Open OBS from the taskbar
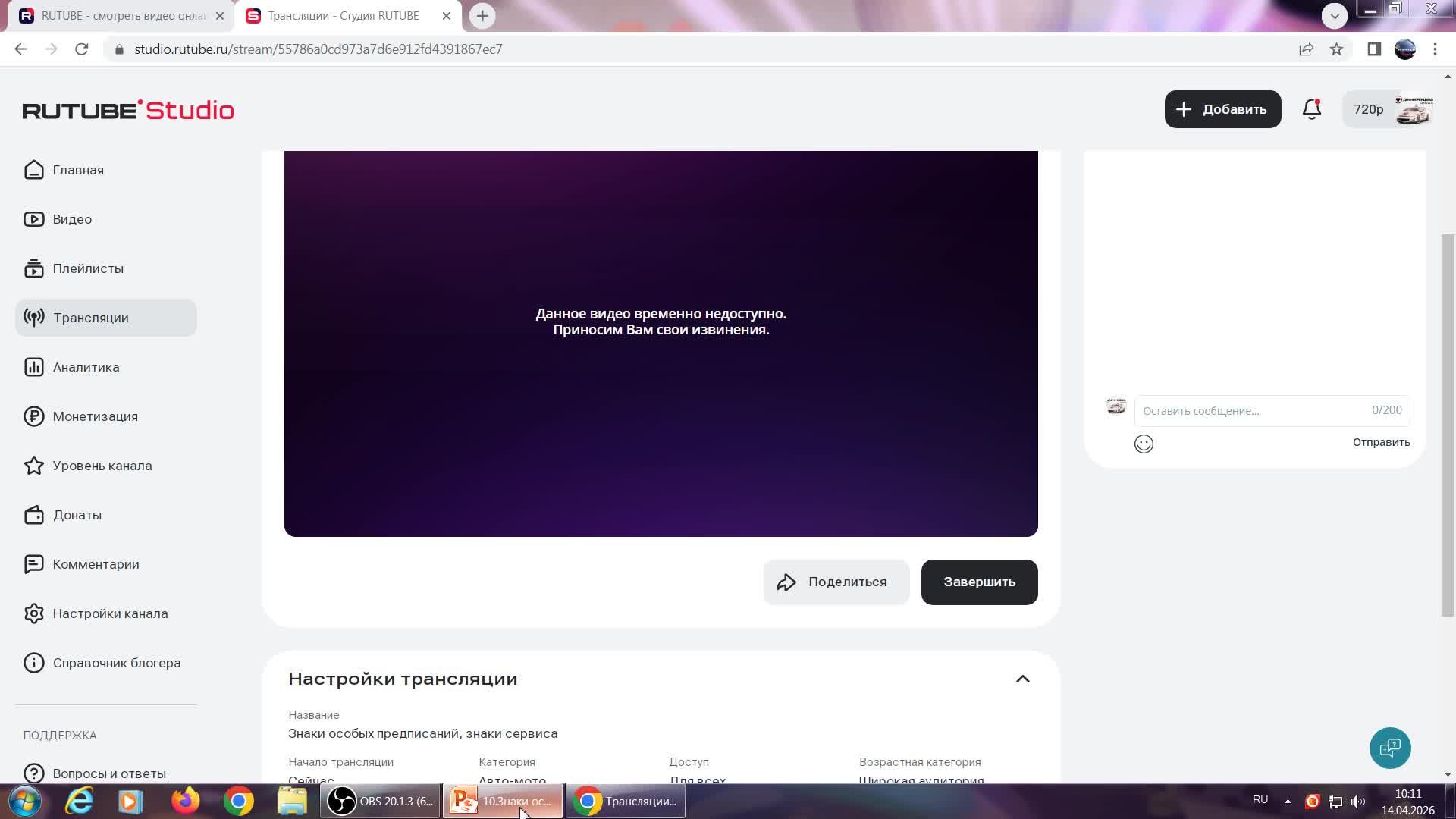 click(379, 801)
